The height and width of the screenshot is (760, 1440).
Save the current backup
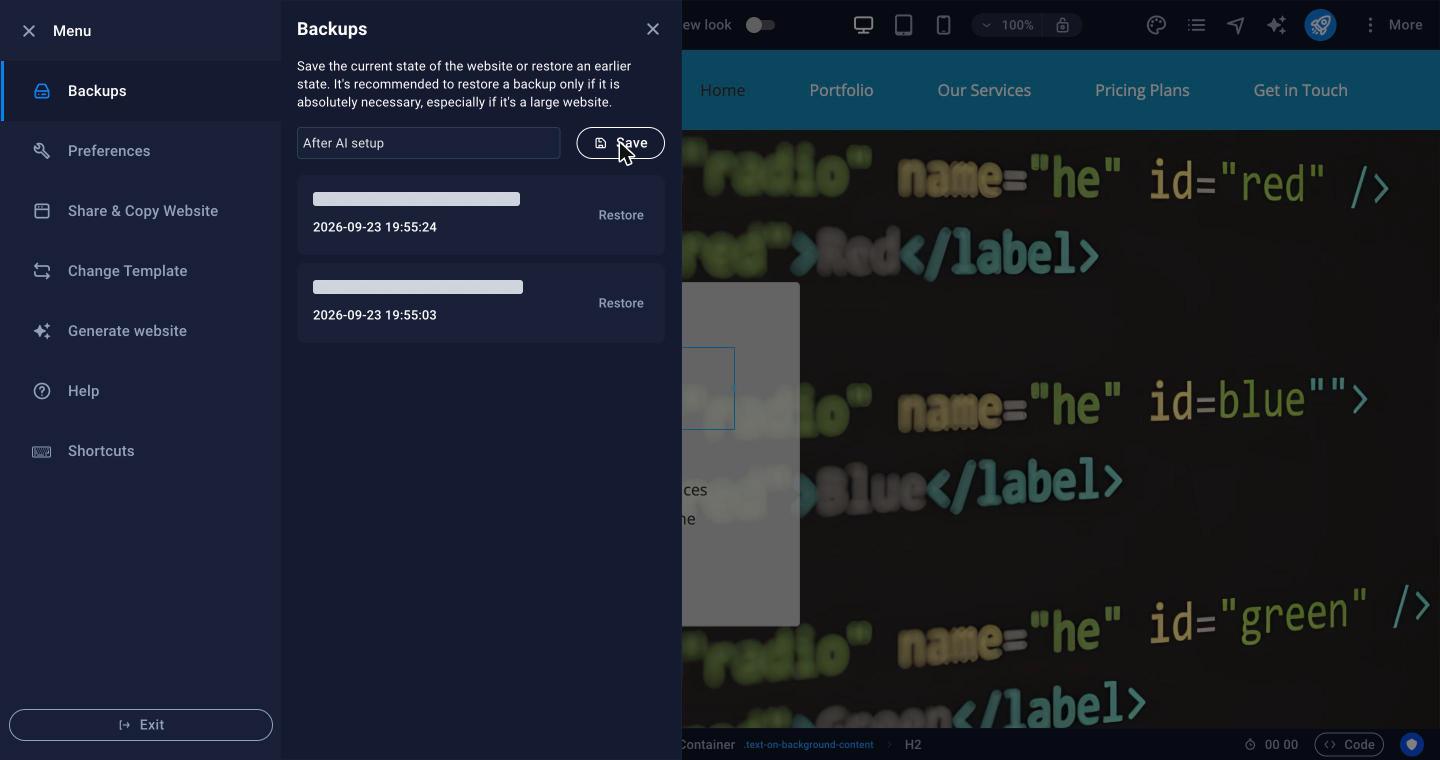tap(621, 143)
